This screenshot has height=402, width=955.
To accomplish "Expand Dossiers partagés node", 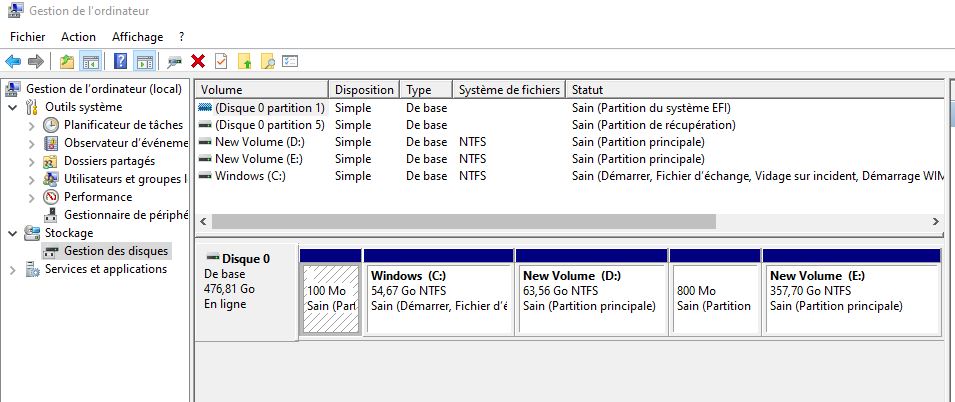I will click(x=32, y=161).
